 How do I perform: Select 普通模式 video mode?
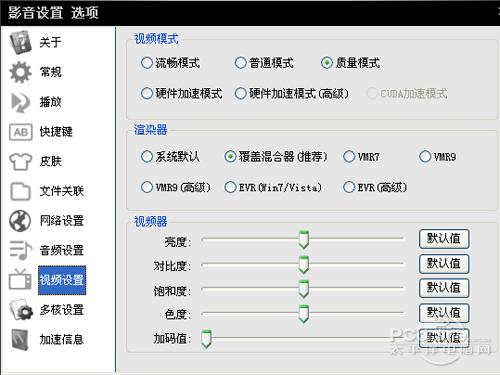point(264,63)
